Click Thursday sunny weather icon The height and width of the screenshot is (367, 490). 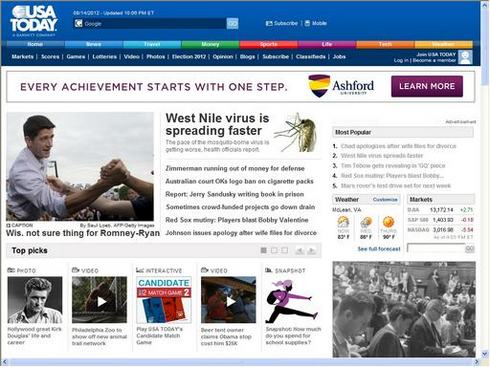coord(388,222)
